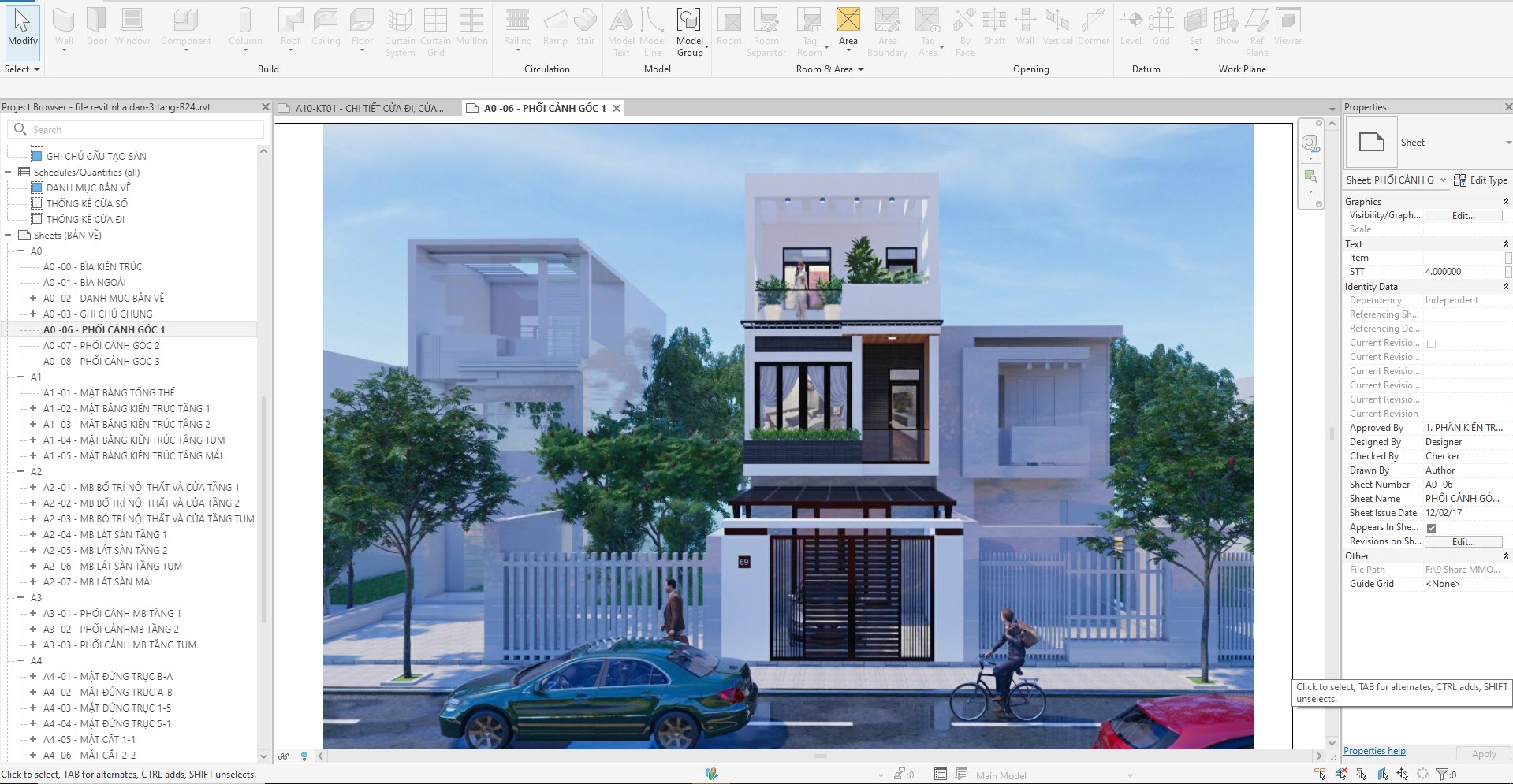The width and height of the screenshot is (1513, 784).
Task: Pick the Roof tool
Action: 290,29
